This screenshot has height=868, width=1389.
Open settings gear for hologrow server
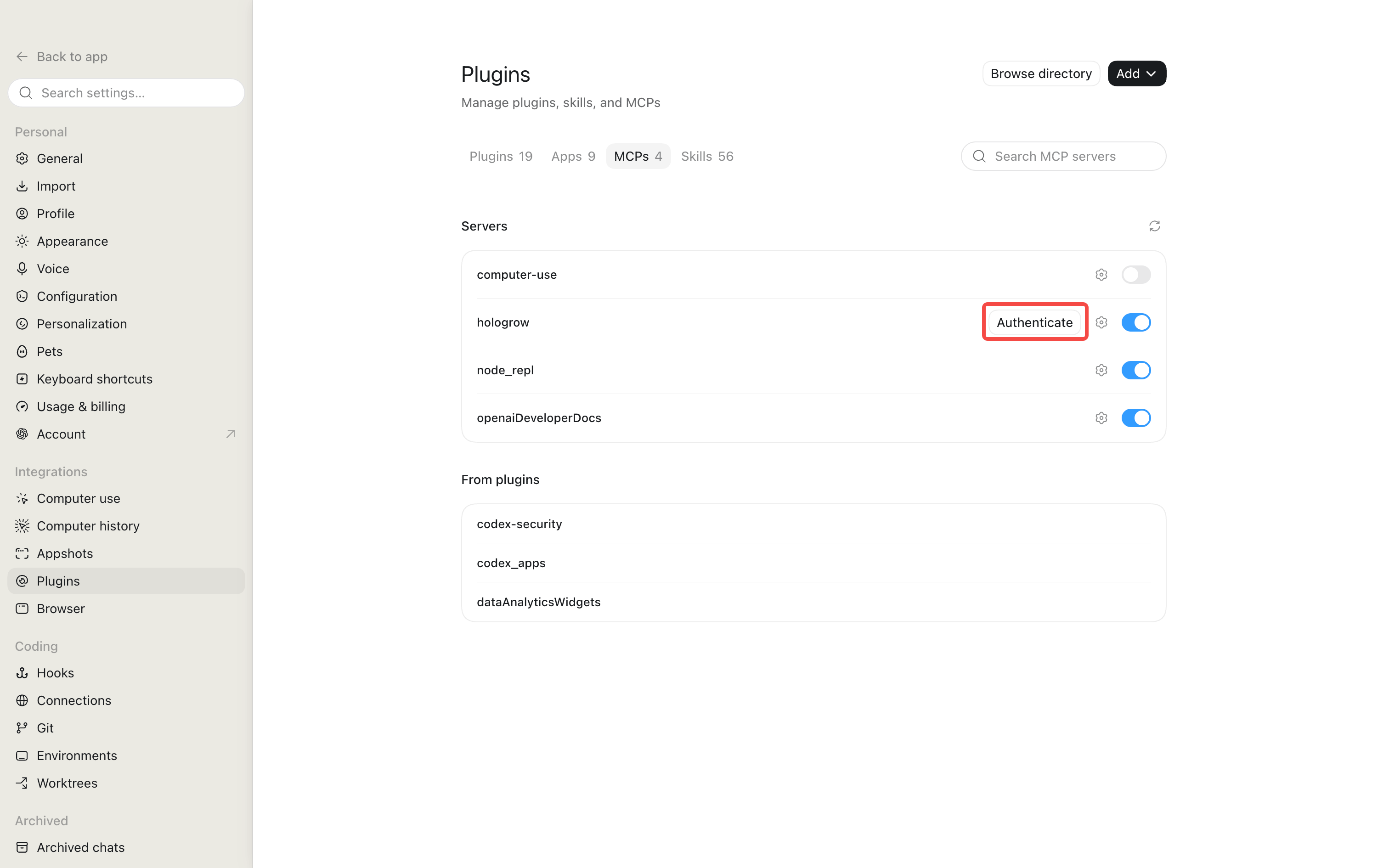(1101, 322)
